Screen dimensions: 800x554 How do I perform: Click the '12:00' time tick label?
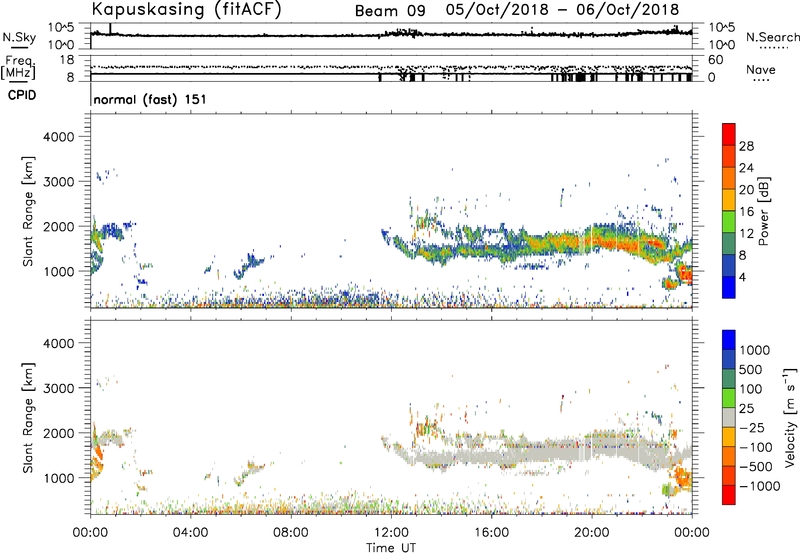391,533
